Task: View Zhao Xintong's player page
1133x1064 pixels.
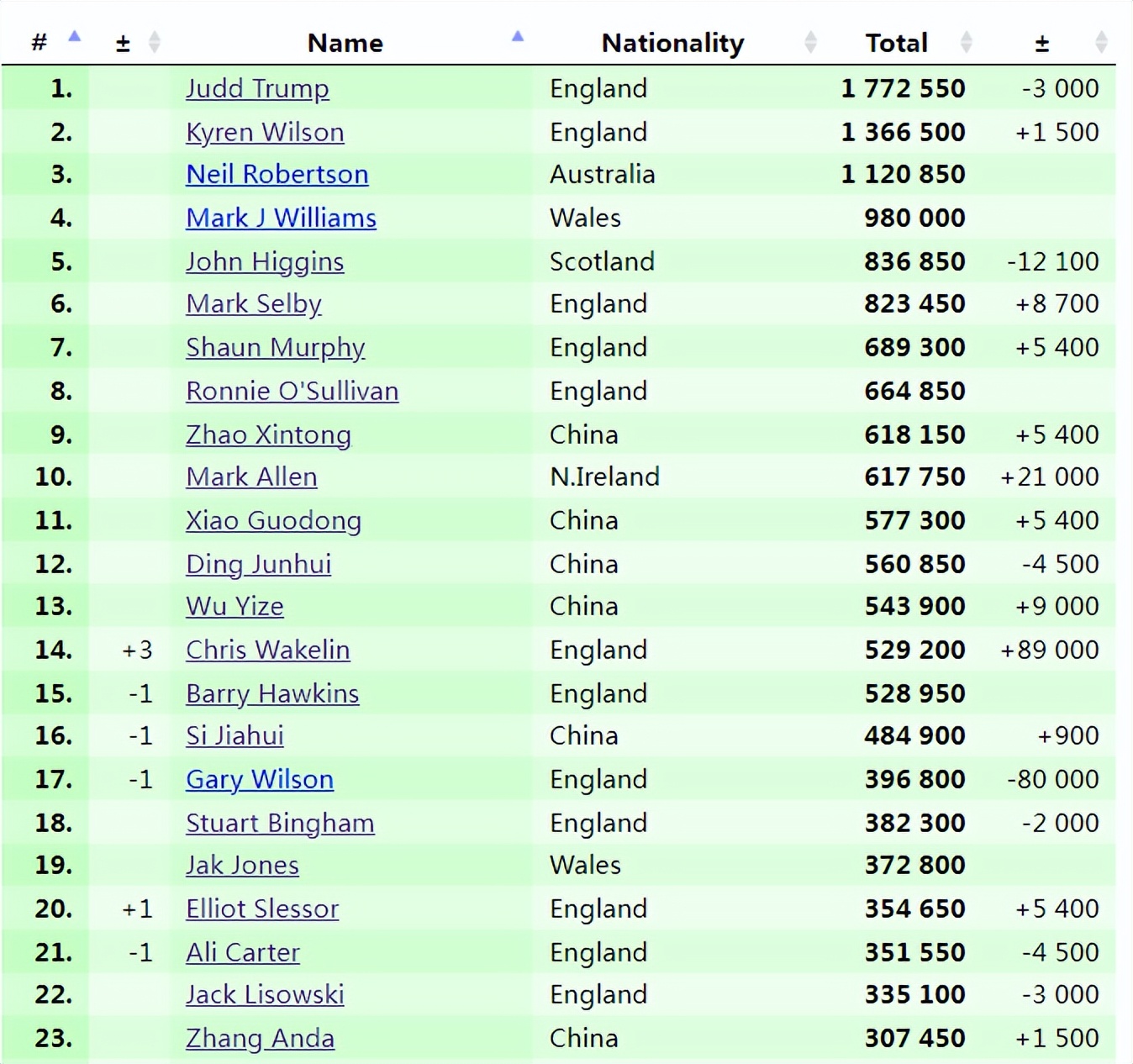Action: point(268,435)
